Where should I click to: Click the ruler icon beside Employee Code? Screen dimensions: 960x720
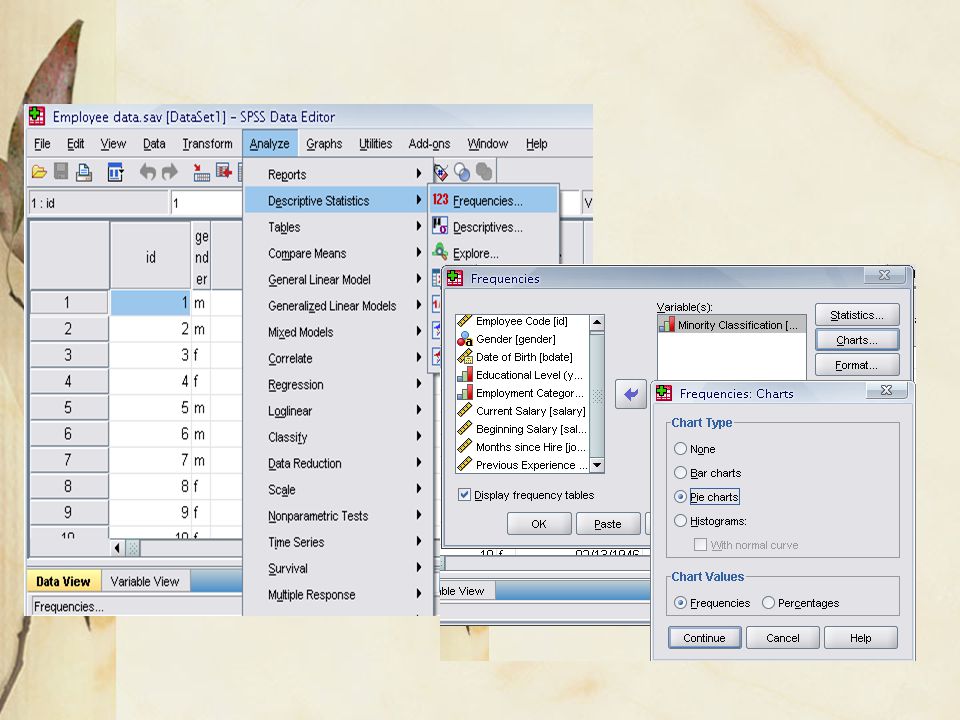pos(465,321)
